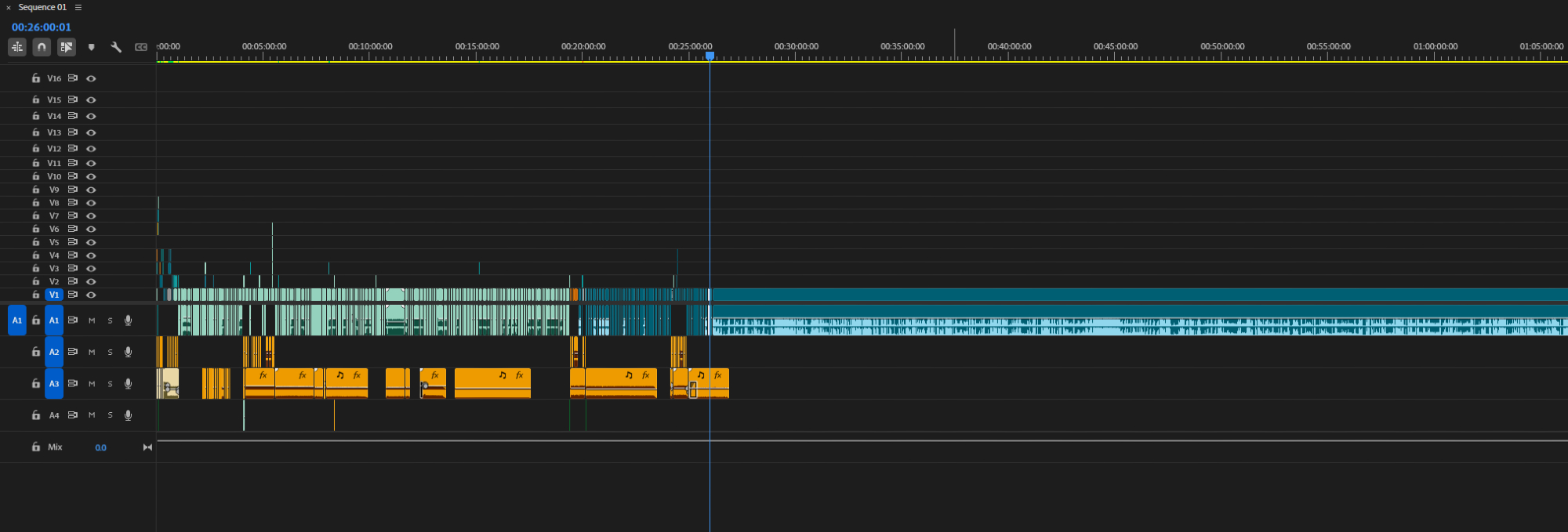Click the Caption track options CC icon

click(141, 47)
